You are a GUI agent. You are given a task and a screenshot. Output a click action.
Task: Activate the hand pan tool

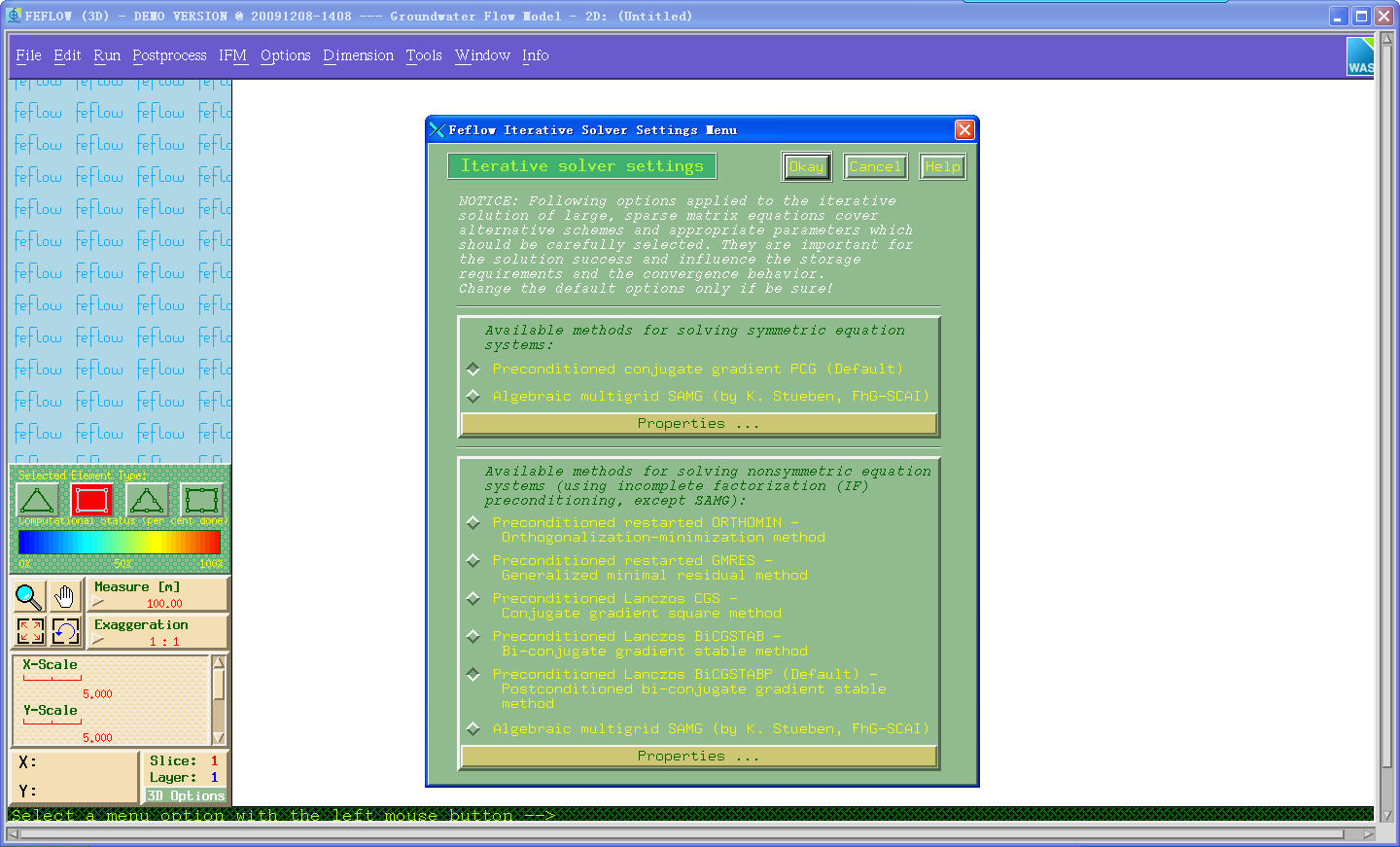pyautogui.click(x=65, y=595)
